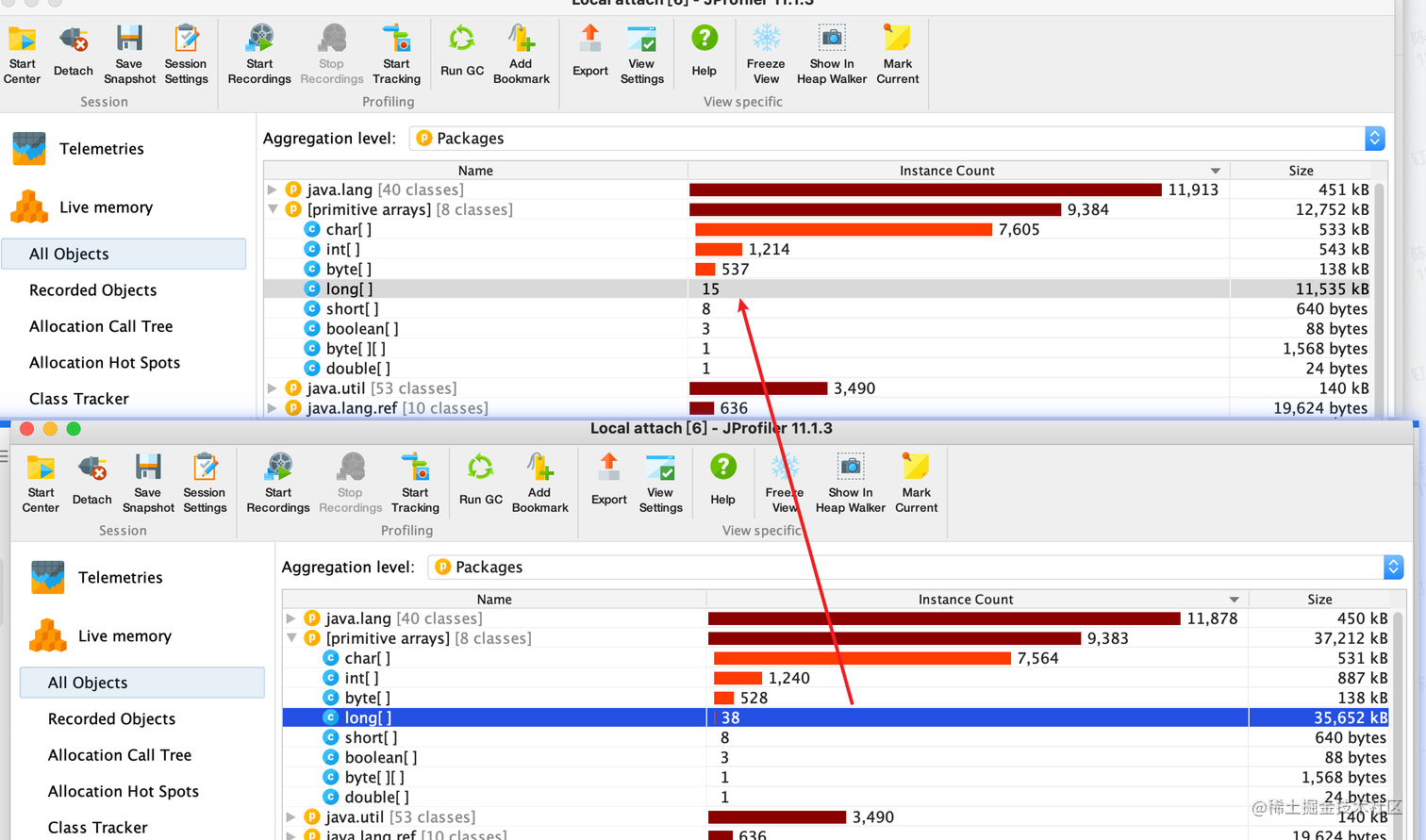Click Help icon in front window
1426x840 pixels.
(722, 468)
